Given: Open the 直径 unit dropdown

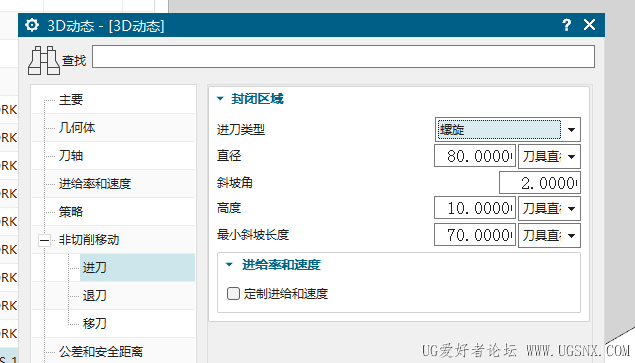Looking at the screenshot, I should 550,156.
